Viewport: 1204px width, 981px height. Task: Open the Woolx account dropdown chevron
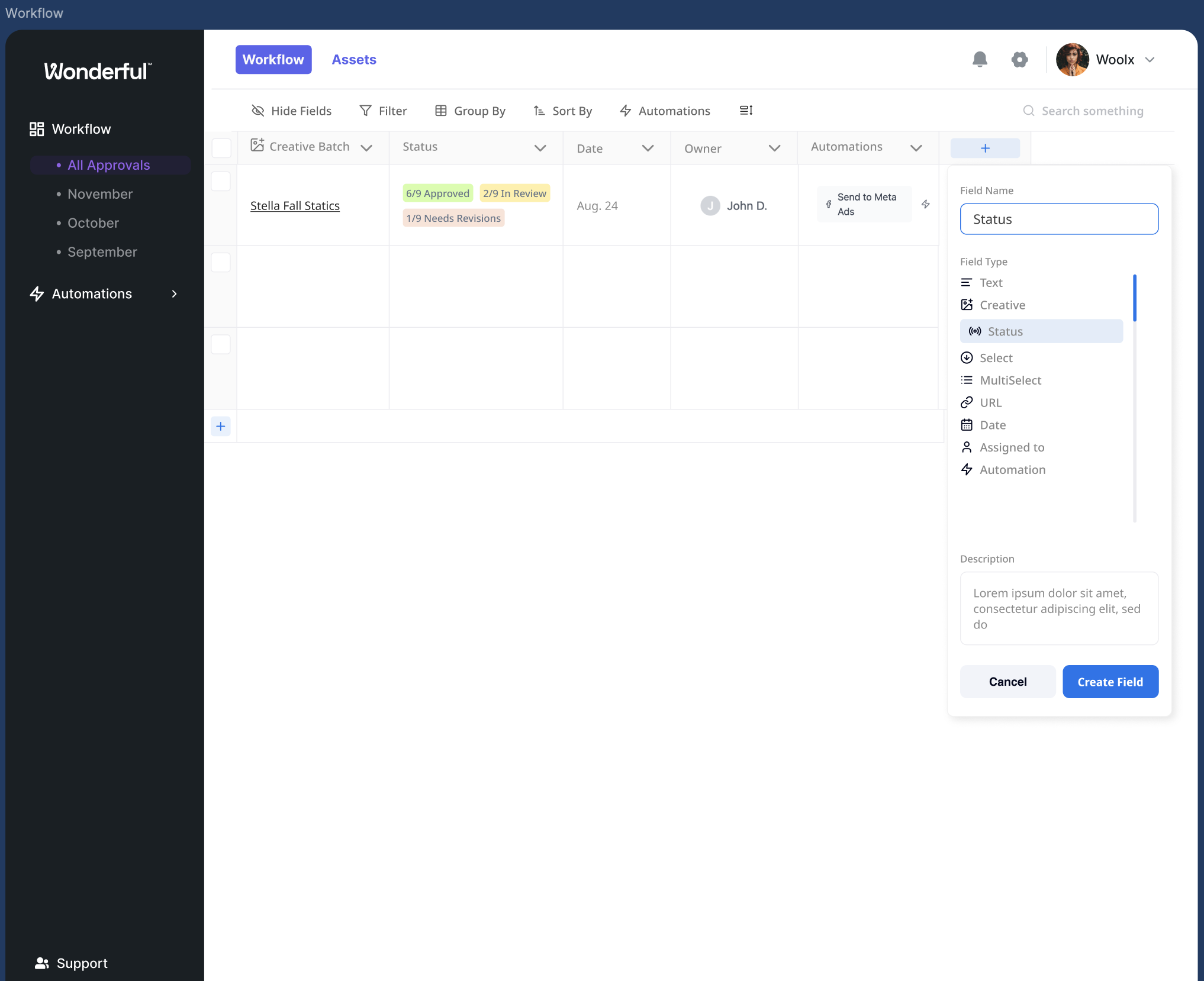[x=1150, y=60]
